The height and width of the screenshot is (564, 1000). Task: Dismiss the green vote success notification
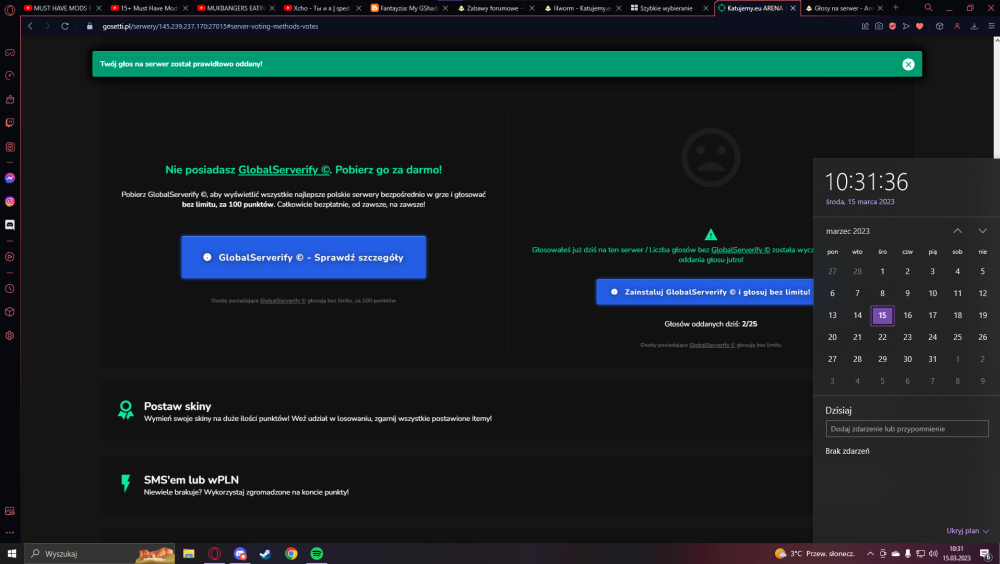point(908,64)
